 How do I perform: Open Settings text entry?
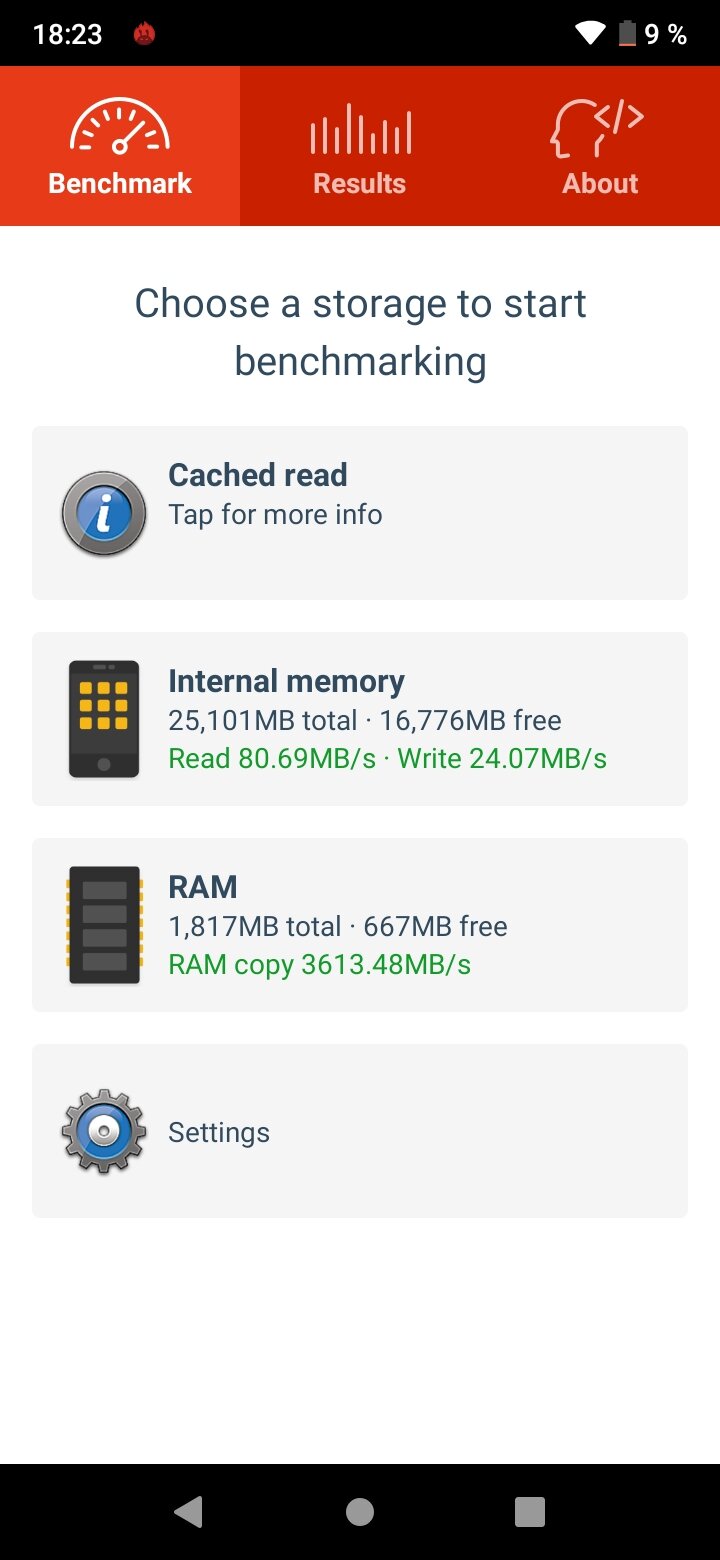219,1132
